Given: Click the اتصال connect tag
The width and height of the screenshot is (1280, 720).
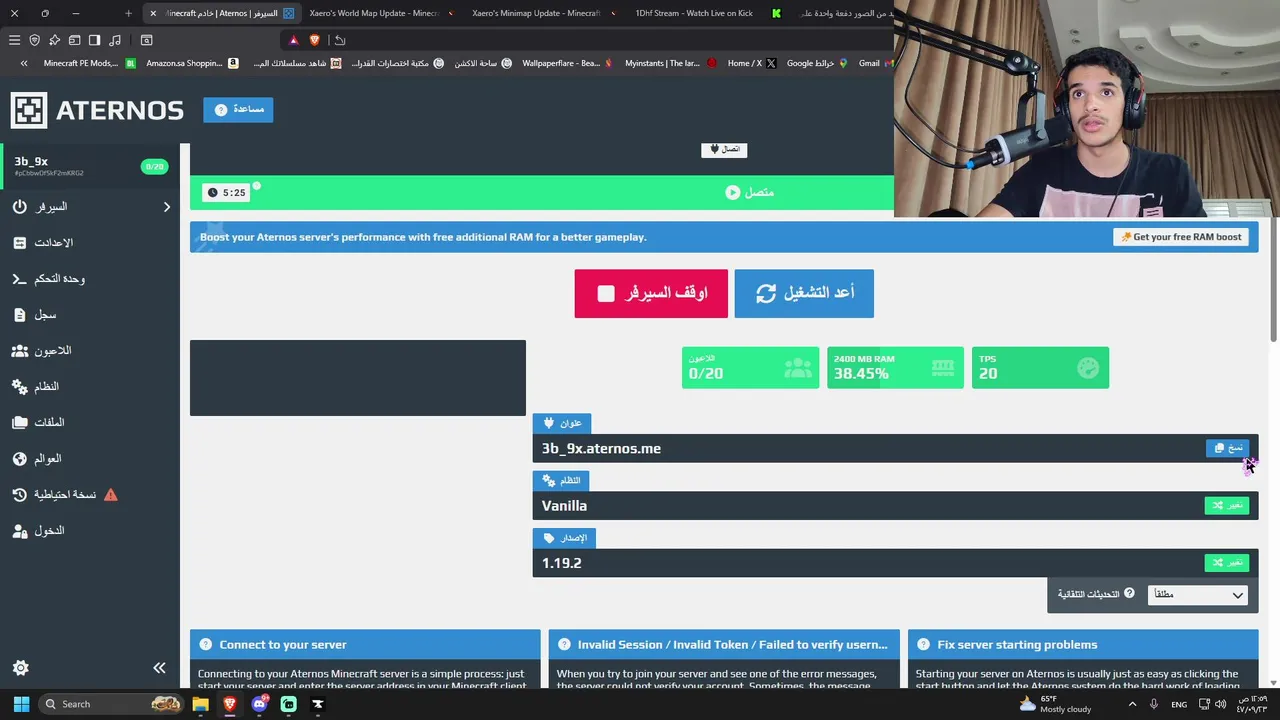Looking at the screenshot, I should (724, 149).
